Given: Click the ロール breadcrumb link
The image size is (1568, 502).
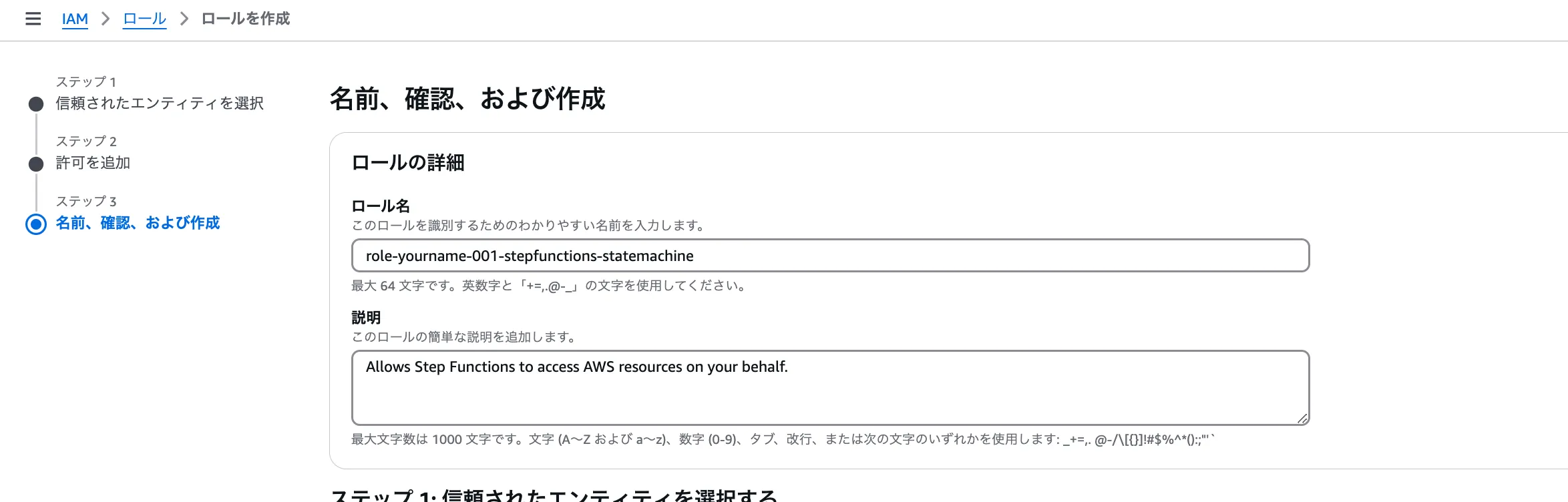Looking at the screenshot, I should (144, 19).
